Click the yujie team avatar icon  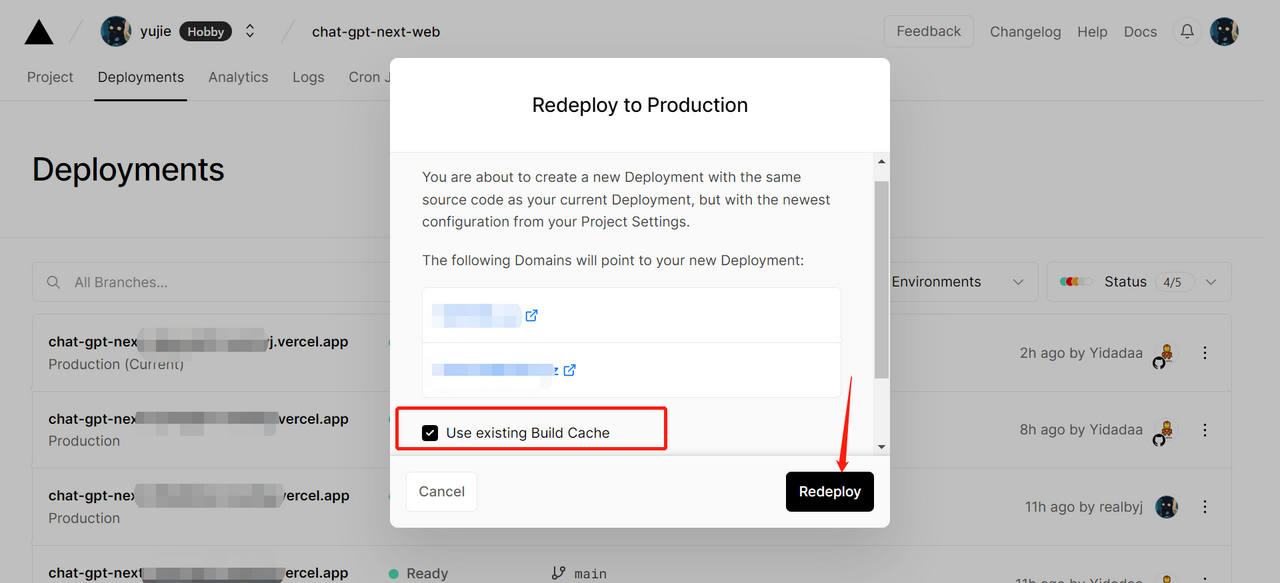tap(116, 32)
